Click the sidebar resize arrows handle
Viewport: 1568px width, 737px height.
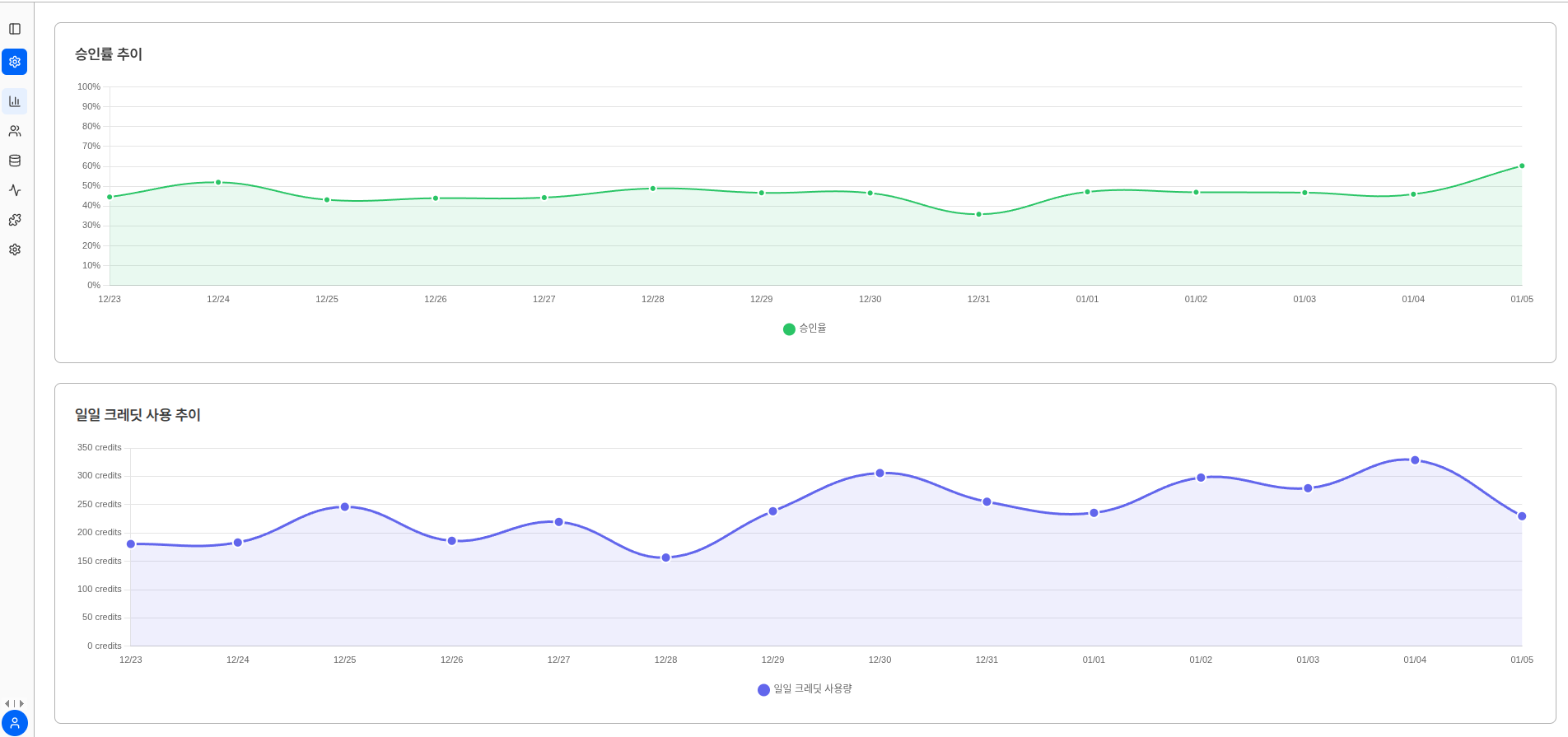tap(15, 703)
